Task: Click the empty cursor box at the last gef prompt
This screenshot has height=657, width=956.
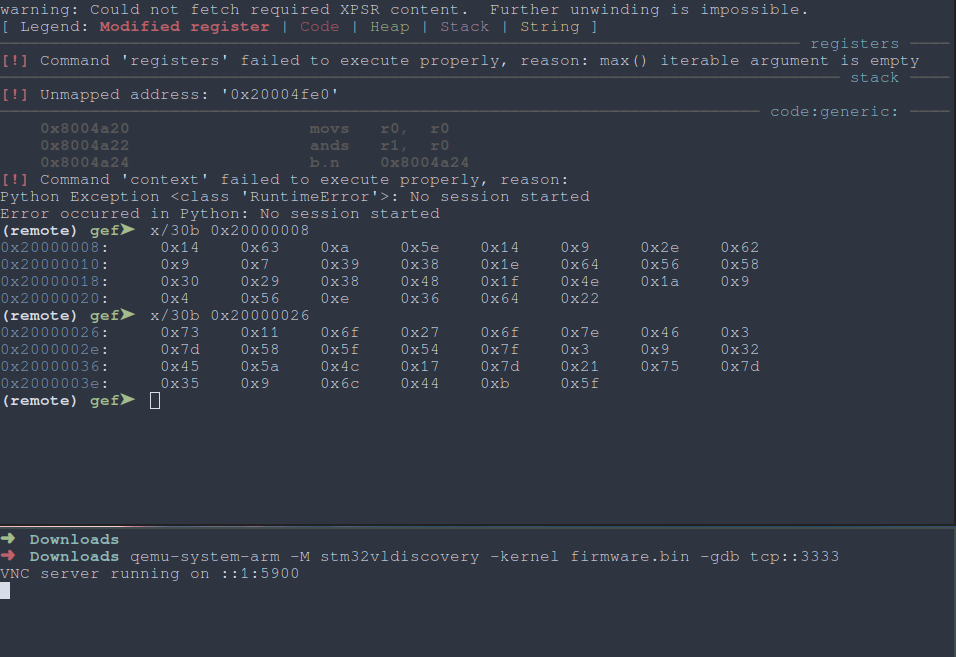Action: [154, 401]
